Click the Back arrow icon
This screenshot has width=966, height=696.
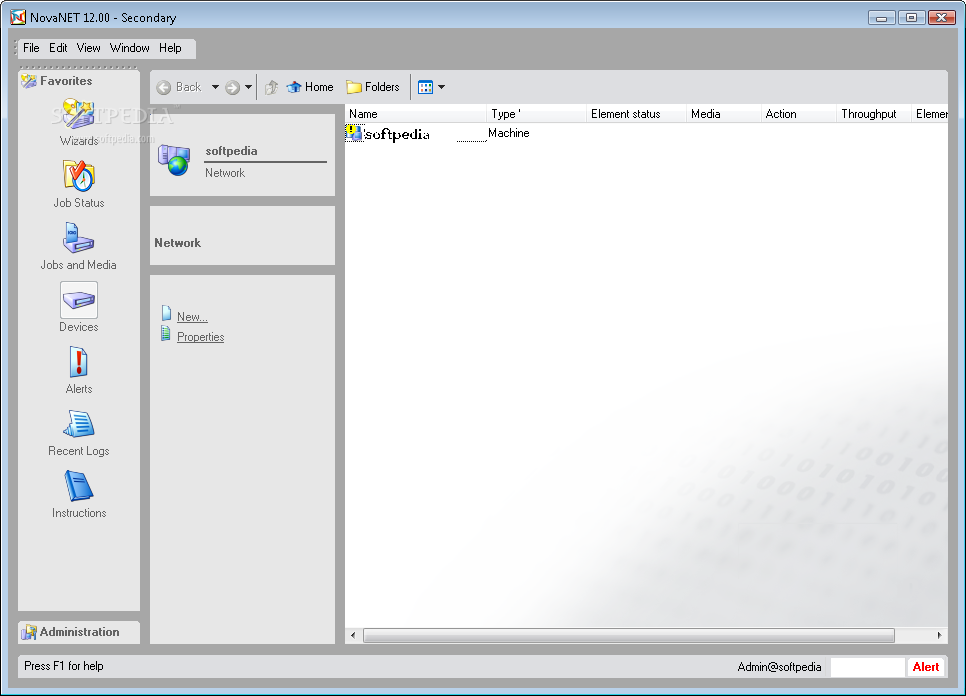pyautogui.click(x=163, y=87)
